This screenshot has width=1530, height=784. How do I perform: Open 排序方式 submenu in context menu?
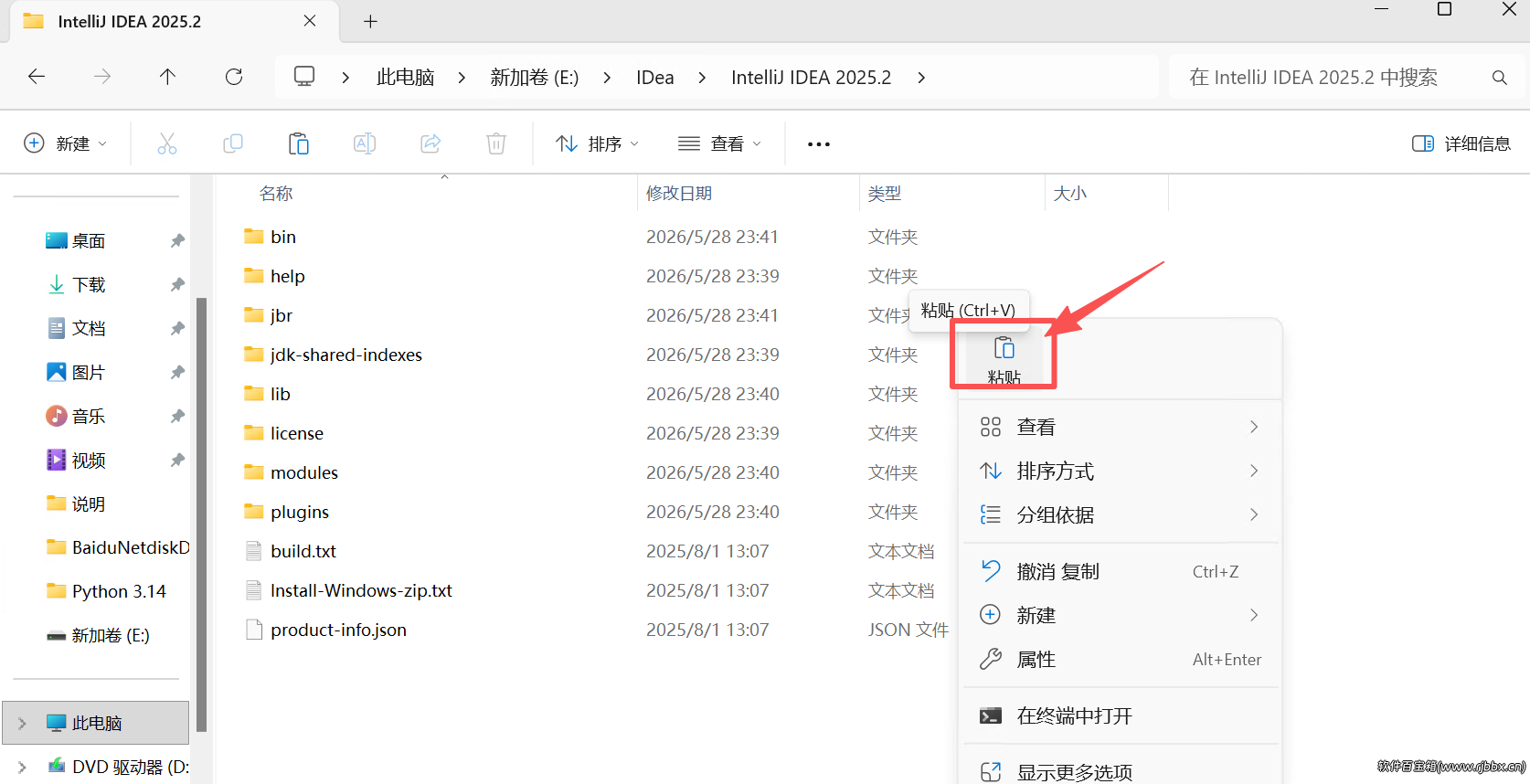tap(1121, 471)
